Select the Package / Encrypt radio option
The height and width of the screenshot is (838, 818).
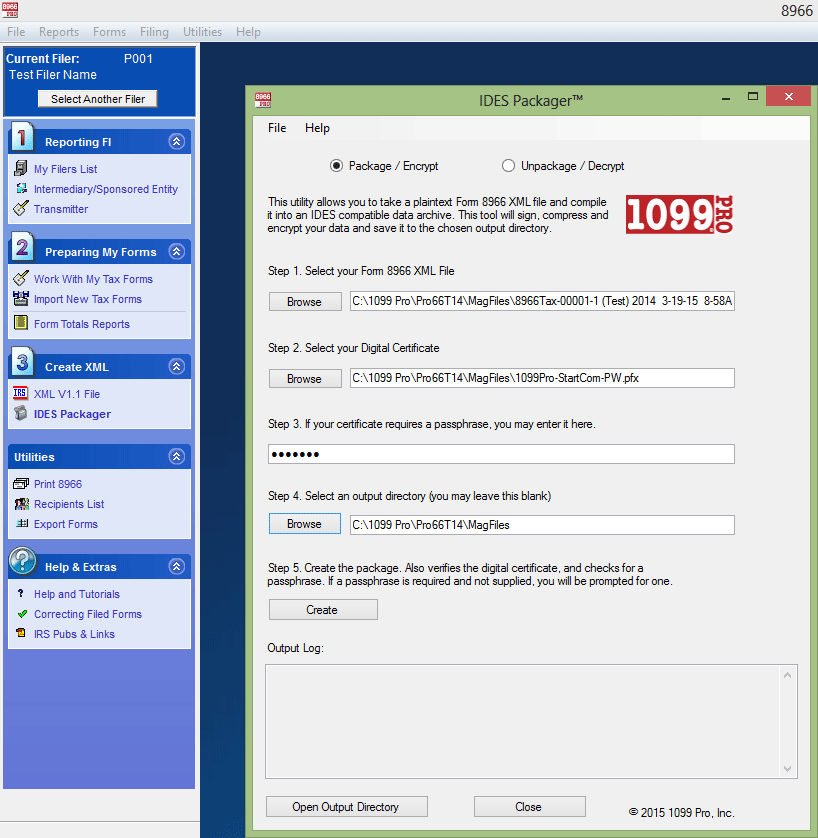click(336, 166)
